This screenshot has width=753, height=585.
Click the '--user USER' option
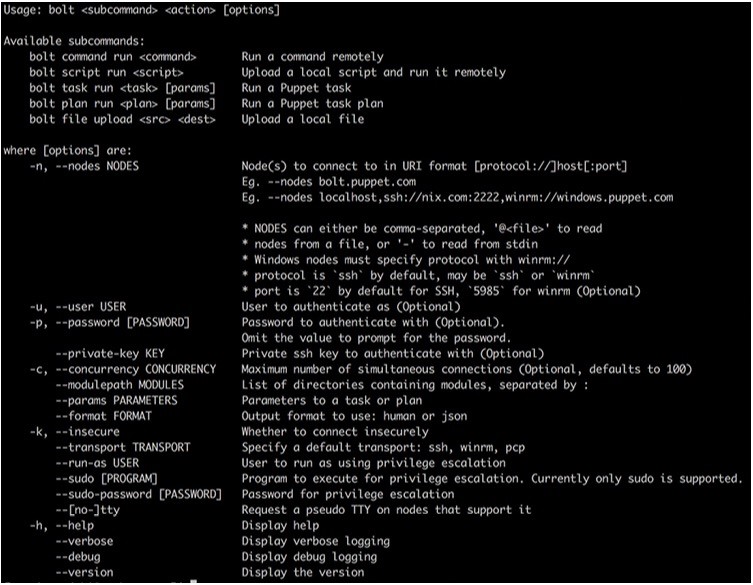(91, 307)
